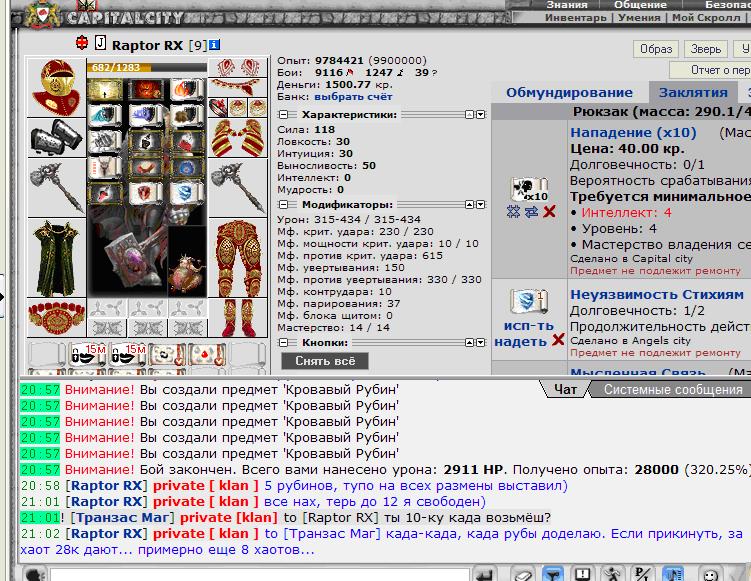Open the Знания menu
Viewport: 751px width, 581px height.
(567, 5)
